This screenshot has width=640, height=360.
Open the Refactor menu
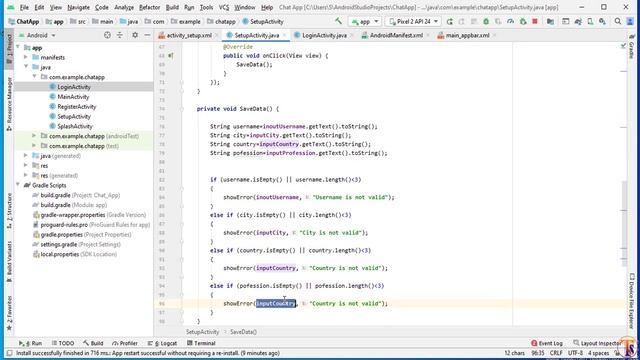149,7
